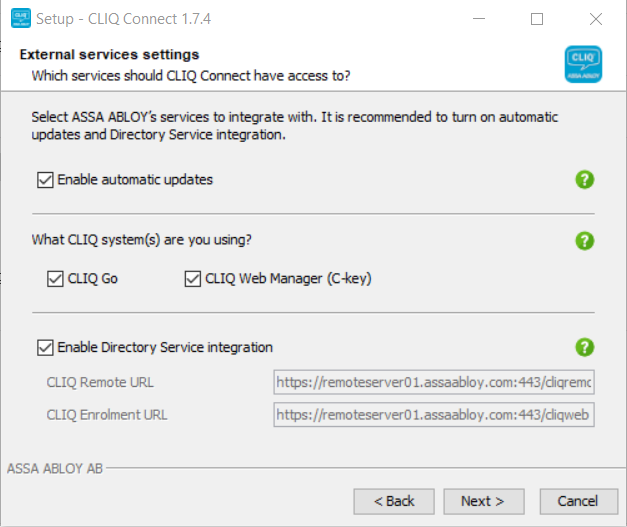This screenshot has height=527, width=627.
Task: Open help for CLIQ systems question
Action: click(585, 241)
